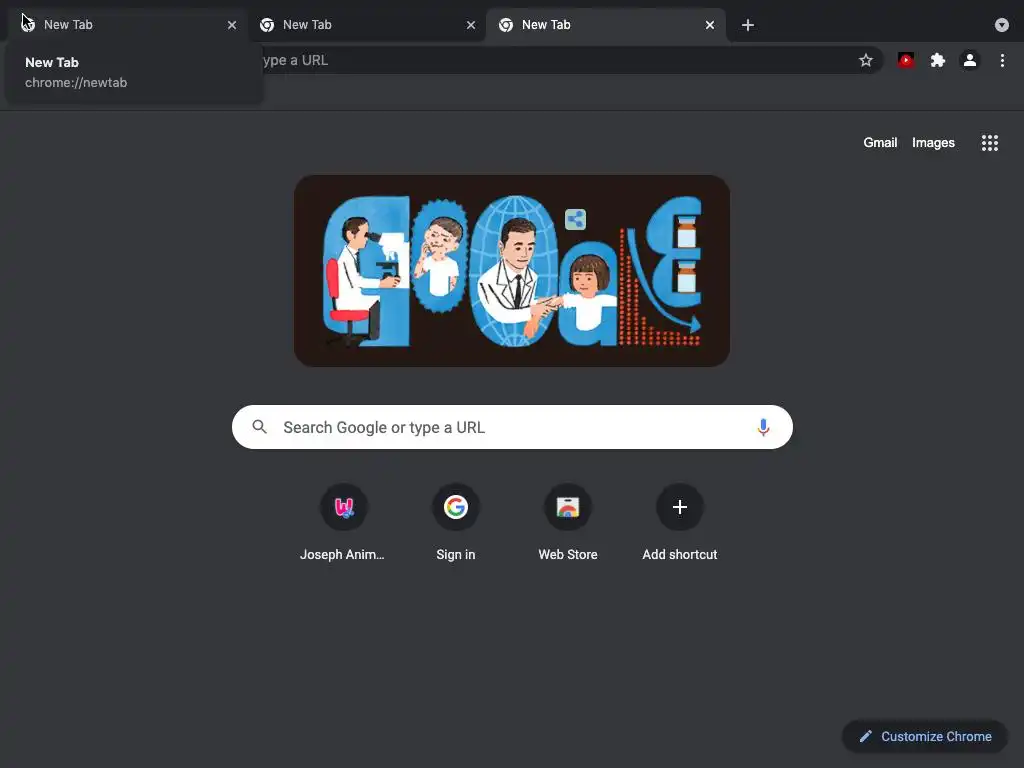Open the red YouTube extension icon

tap(905, 60)
